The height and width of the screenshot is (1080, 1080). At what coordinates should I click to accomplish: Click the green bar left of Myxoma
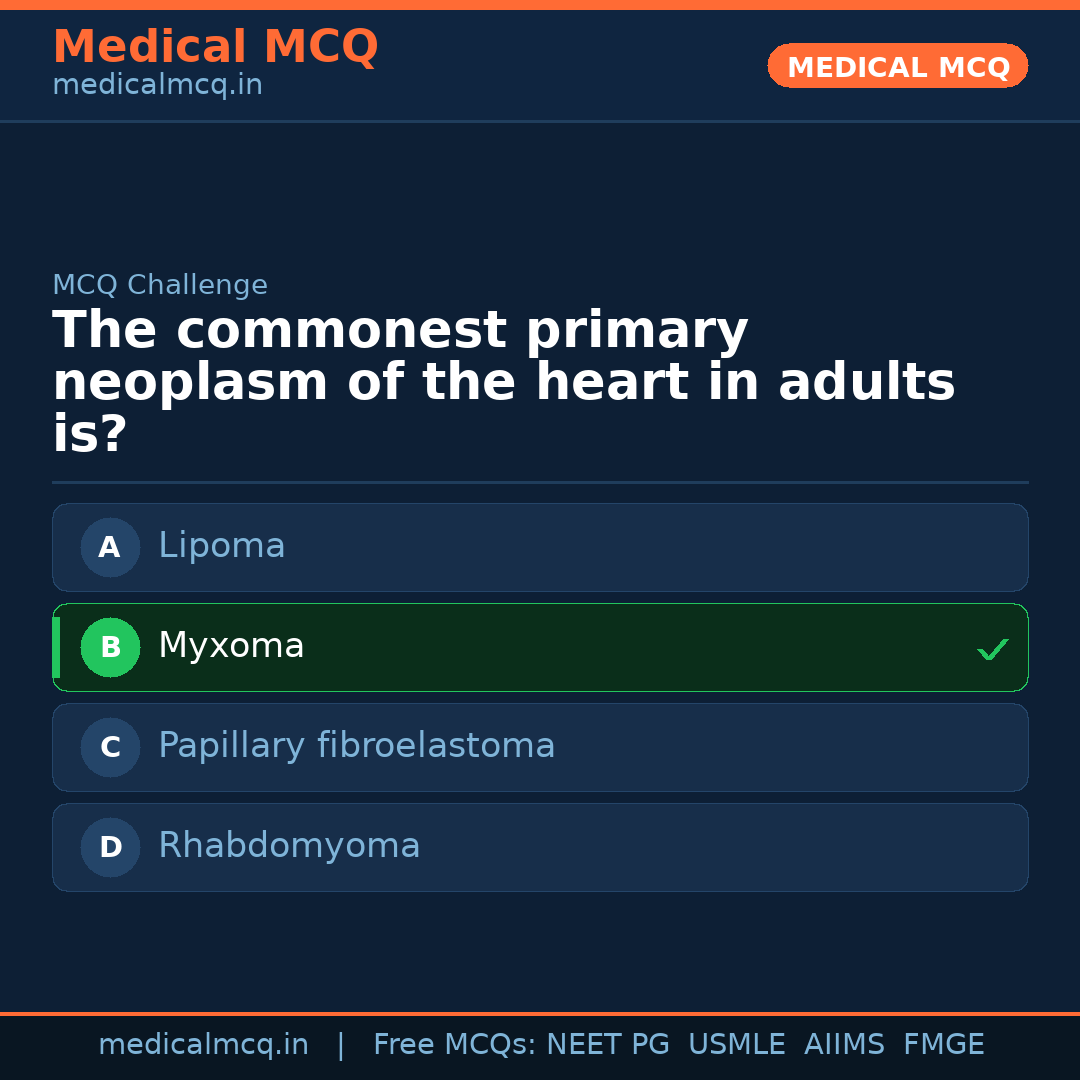[56, 647]
